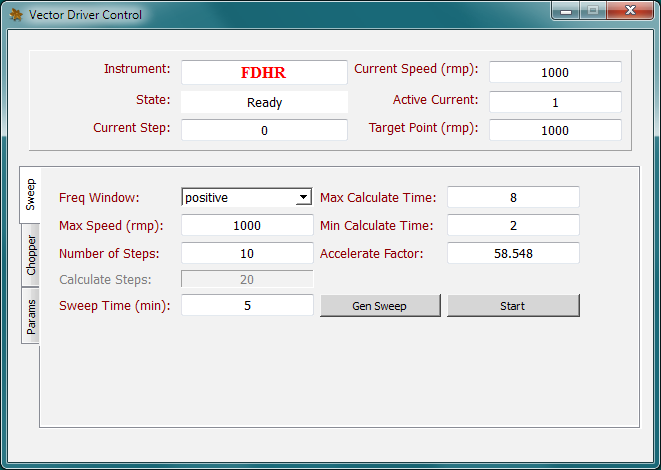The width and height of the screenshot is (661, 470).
Task: Focus the Number of Steps field
Action: click(x=247, y=253)
